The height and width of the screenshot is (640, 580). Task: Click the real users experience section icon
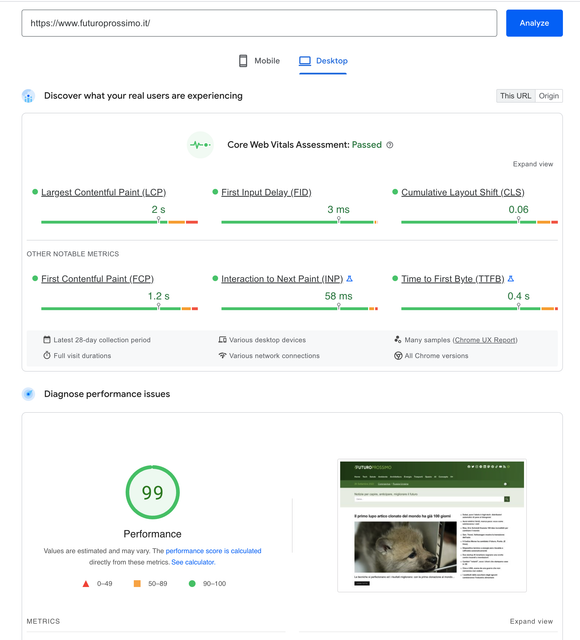point(28,96)
